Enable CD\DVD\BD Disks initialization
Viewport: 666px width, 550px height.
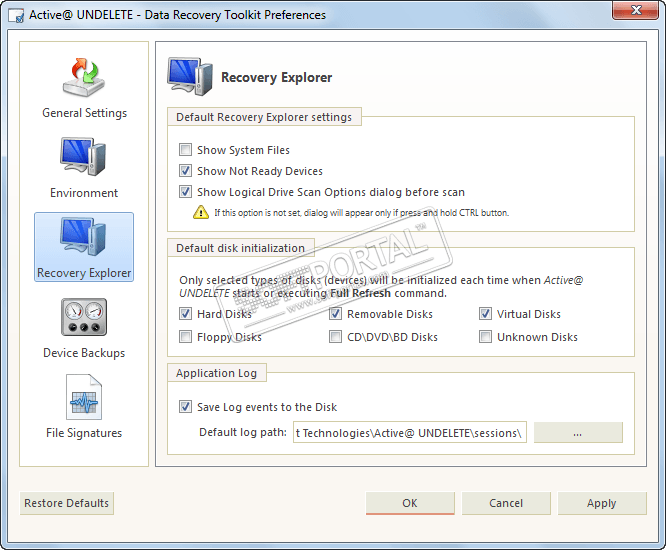tap(335, 337)
